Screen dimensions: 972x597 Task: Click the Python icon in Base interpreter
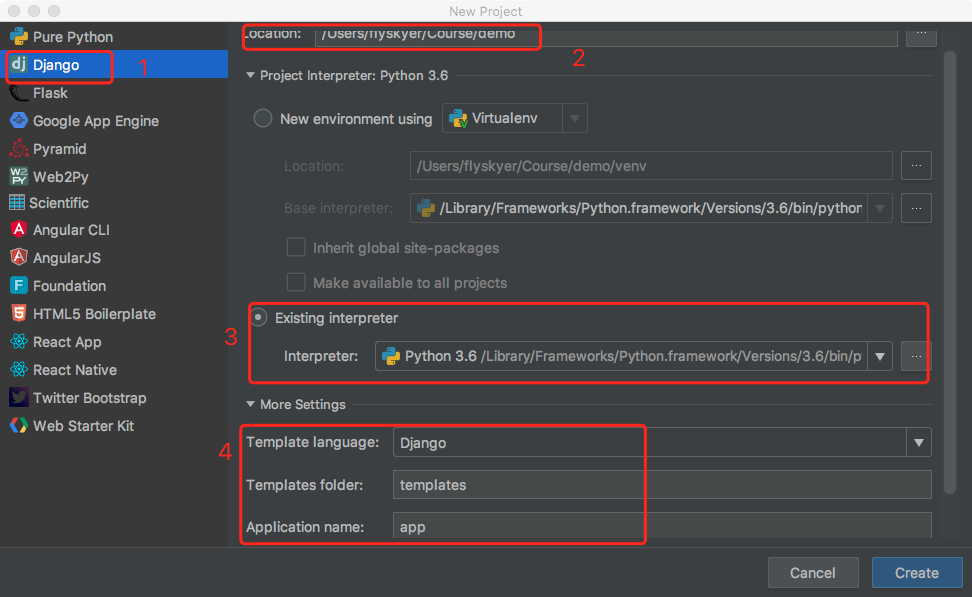[x=426, y=208]
